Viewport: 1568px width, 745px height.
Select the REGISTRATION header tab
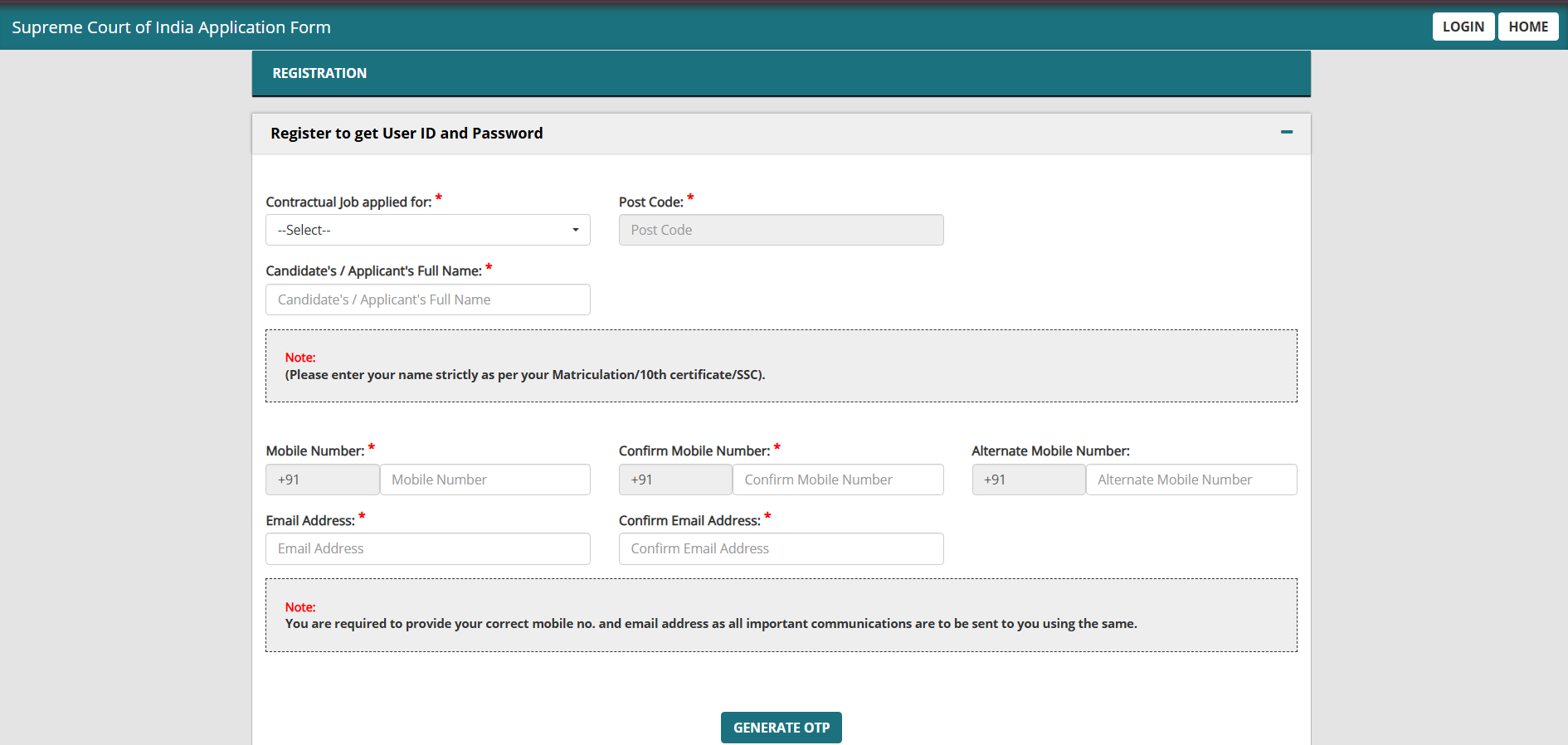pos(319,73)
